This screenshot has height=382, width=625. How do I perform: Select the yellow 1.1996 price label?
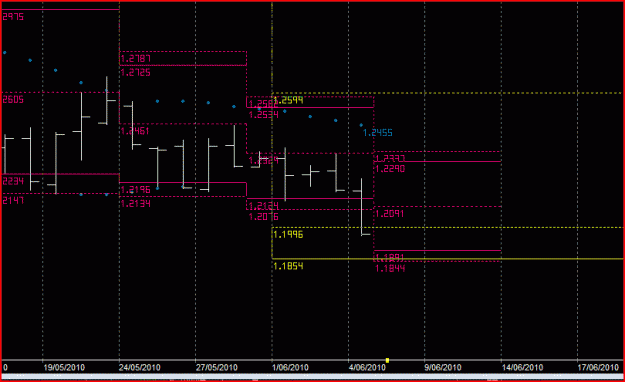[288, 234]
